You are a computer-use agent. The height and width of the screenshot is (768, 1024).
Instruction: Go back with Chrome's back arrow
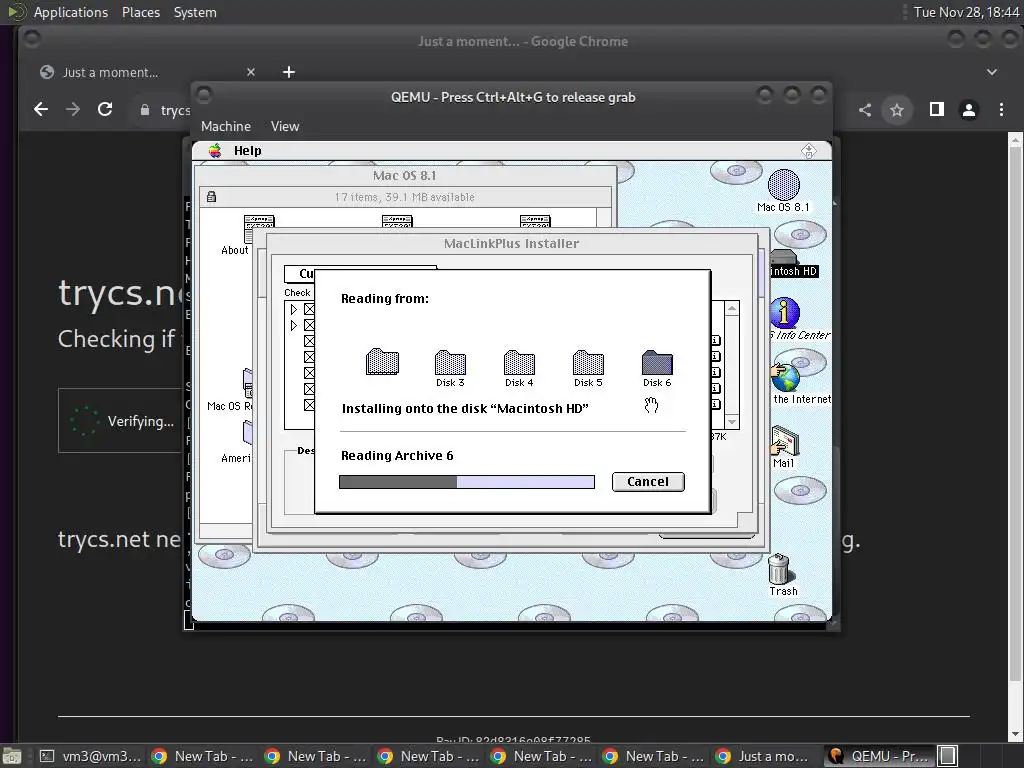[41, 109]
